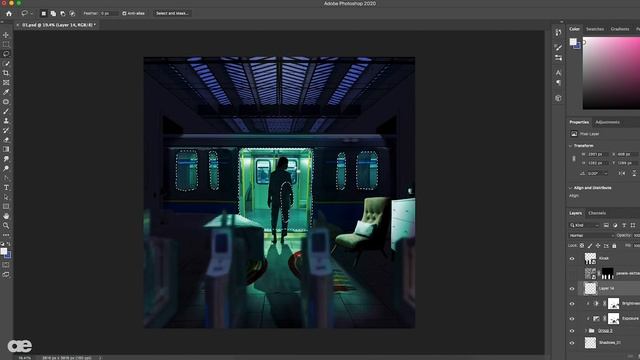Screen dimensions: 640x360
Task: Expand the Group 2 layer folder
Action: pos(586,331)
